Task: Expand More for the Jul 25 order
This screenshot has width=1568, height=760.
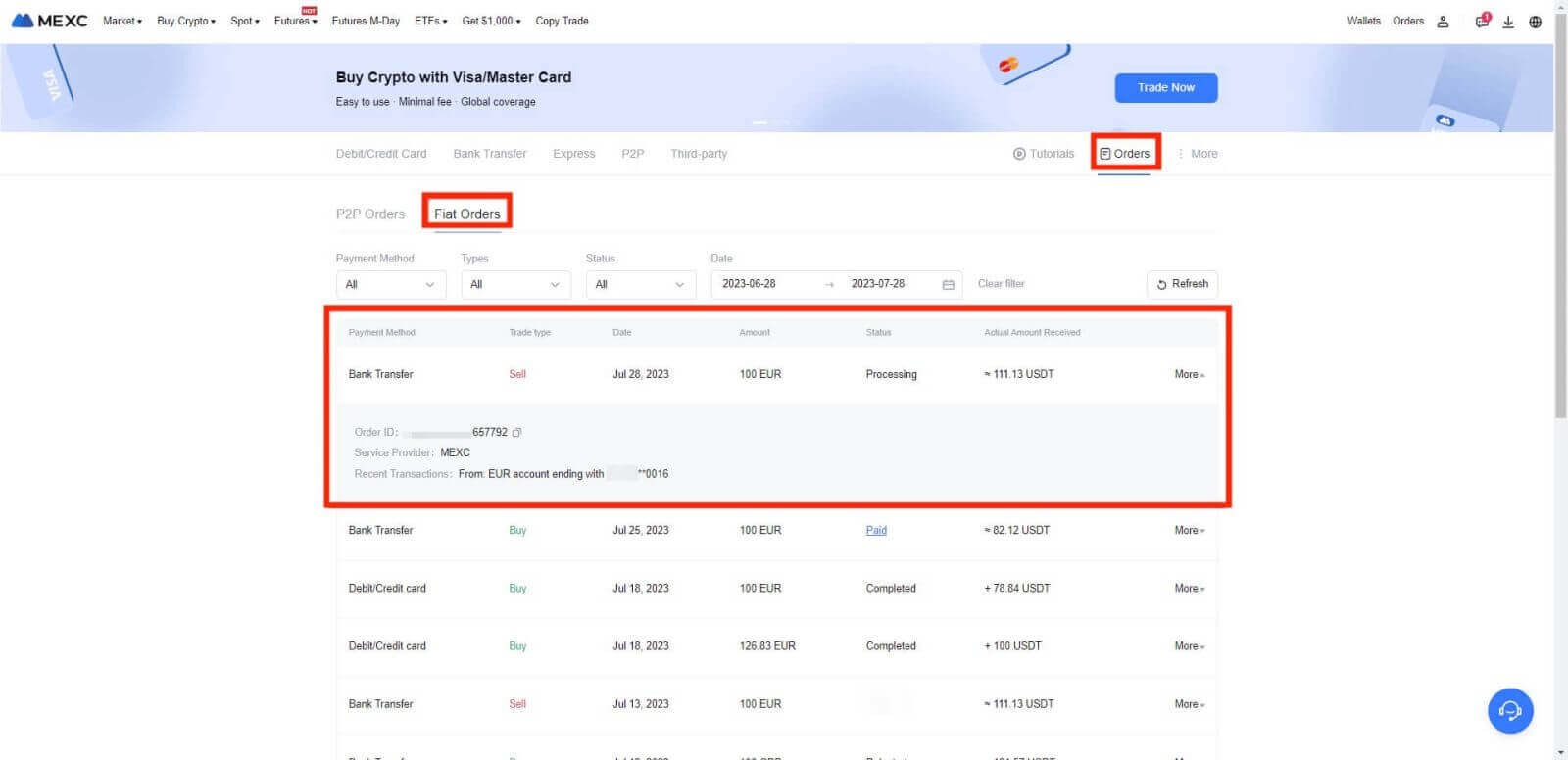Action: [1190, 530]
